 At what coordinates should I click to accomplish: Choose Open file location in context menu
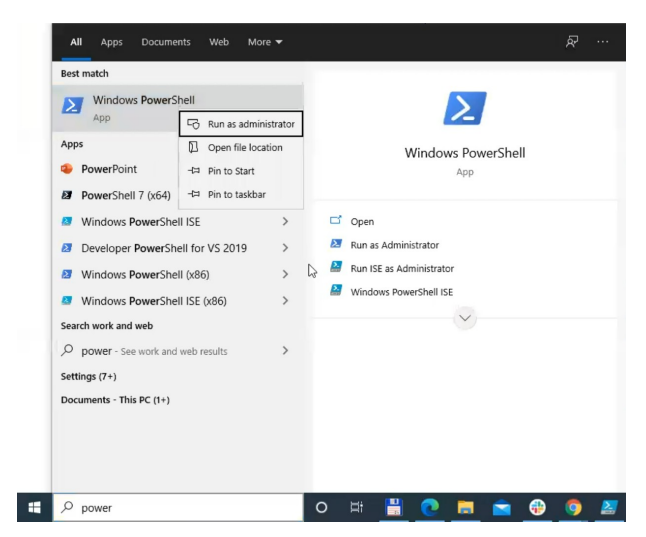(x=241, y=148)
